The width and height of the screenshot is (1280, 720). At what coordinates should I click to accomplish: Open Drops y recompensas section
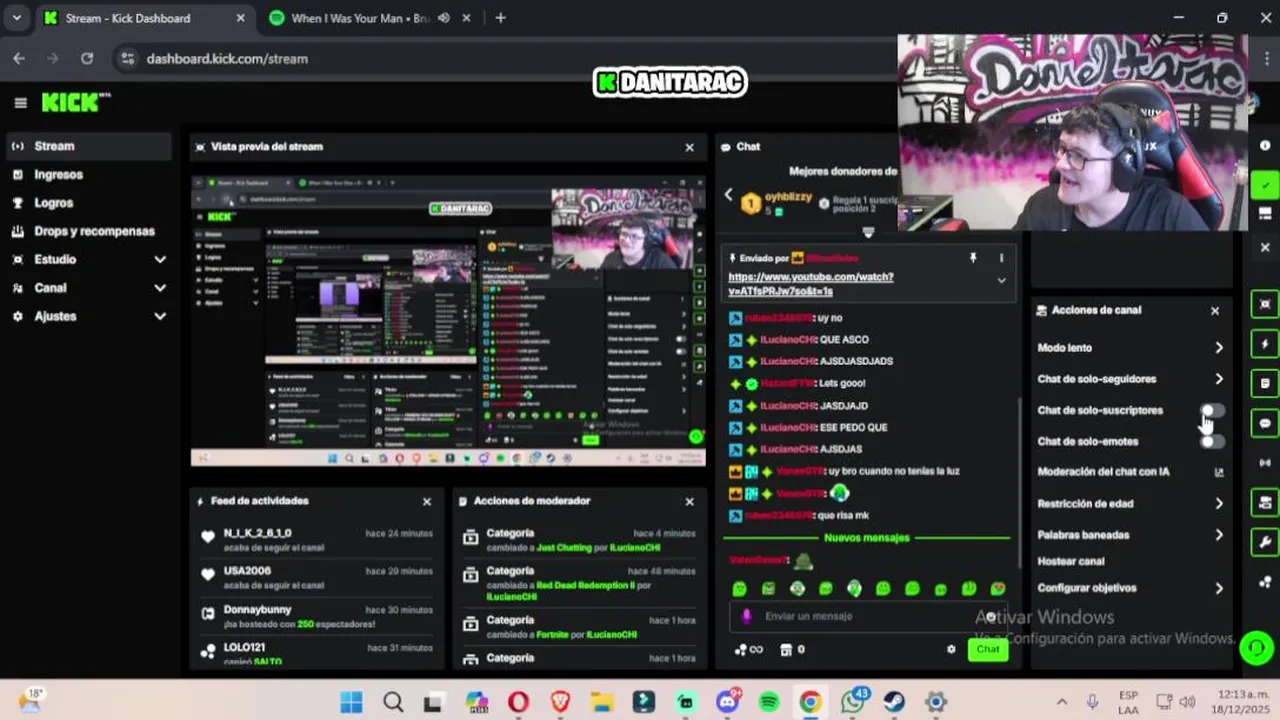[87, 231]
